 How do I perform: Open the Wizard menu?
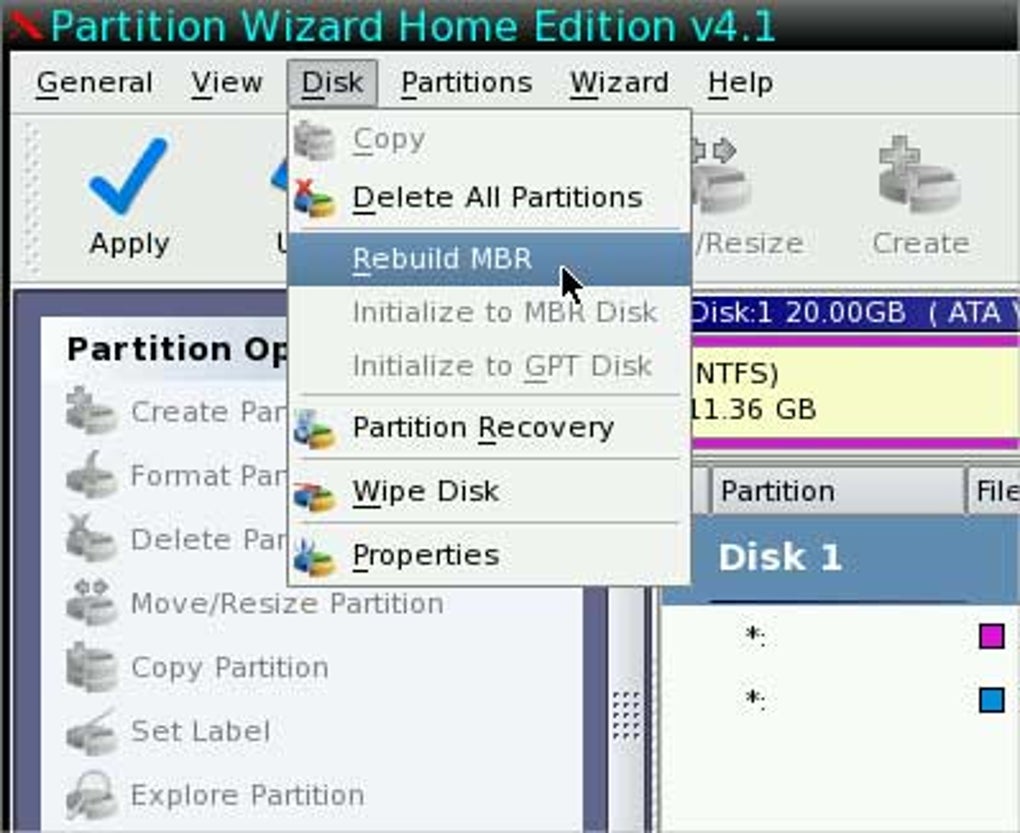click(619, 83)
